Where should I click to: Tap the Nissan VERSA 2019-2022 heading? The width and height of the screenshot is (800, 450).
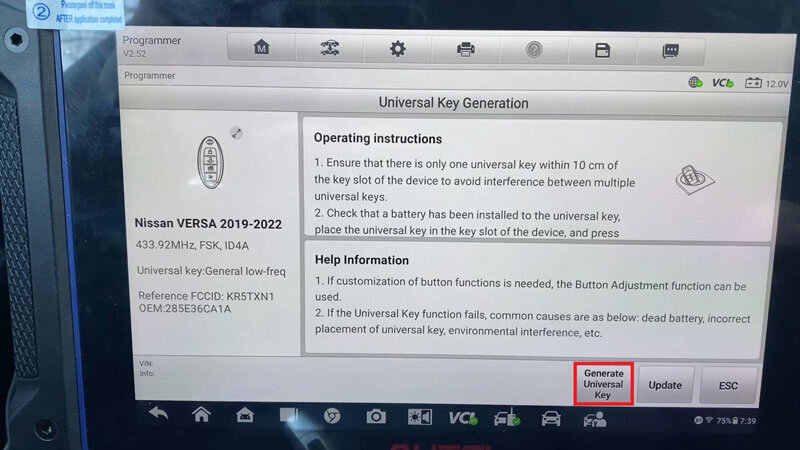point(208,223)
